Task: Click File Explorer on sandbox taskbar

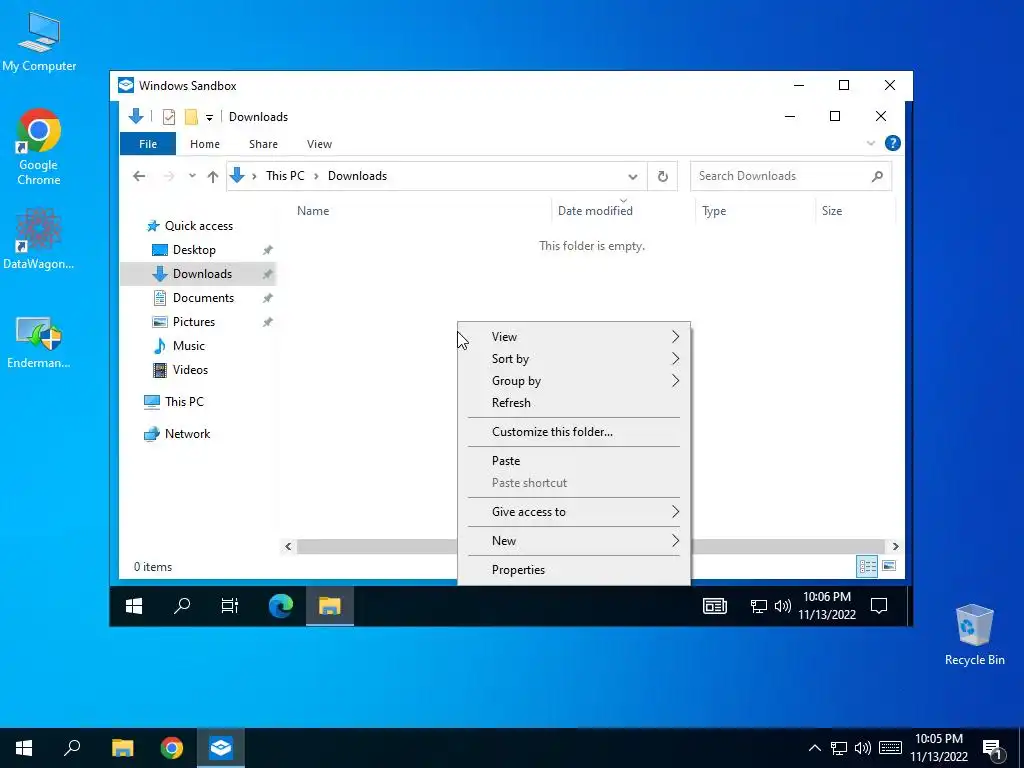Action: click(330, 606)
